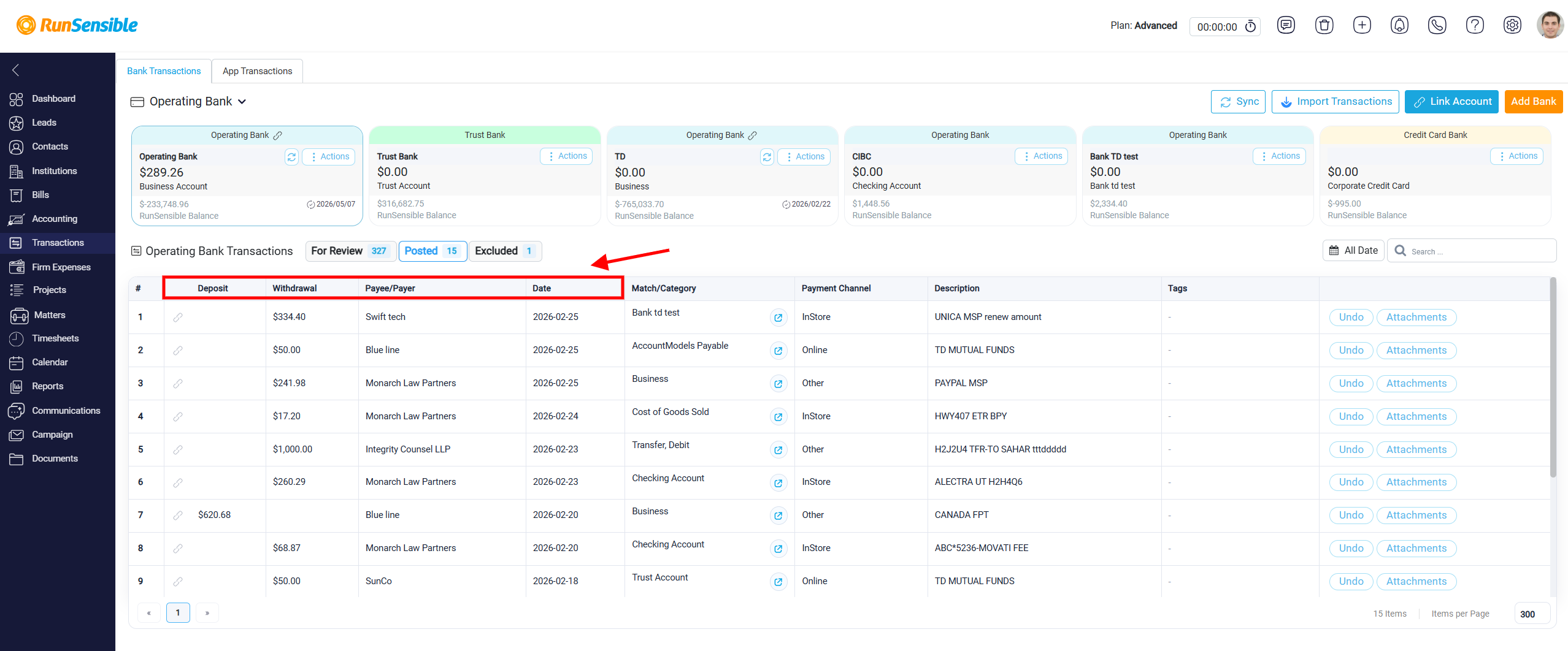1568x651 pixels.
Task: Open match link icon for SunCo row
Action: [778, 582]
